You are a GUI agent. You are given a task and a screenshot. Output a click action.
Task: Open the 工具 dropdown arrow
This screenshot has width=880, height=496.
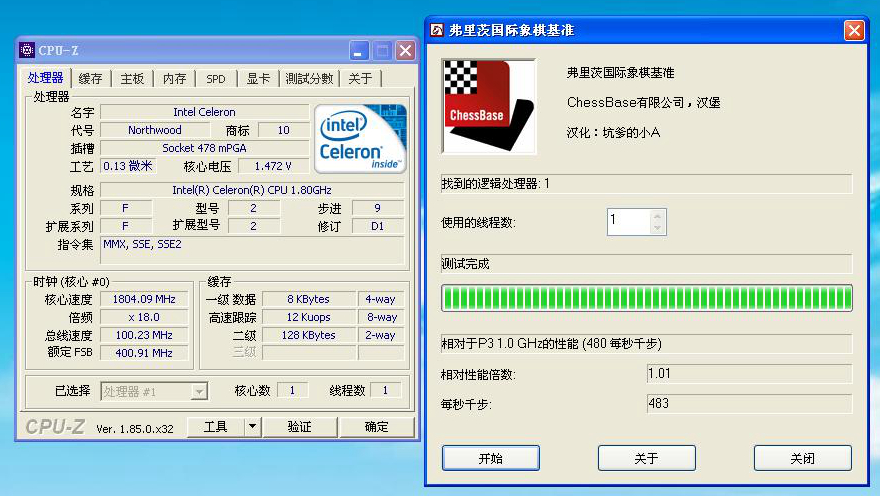253,427
